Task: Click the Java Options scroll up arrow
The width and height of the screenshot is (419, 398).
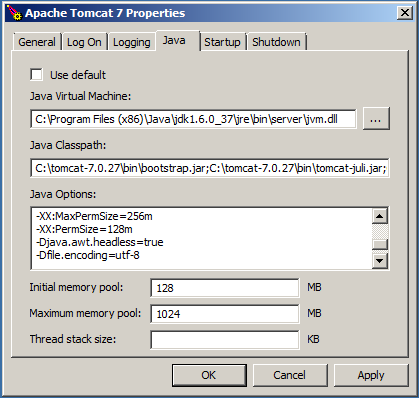Action: 380,216
